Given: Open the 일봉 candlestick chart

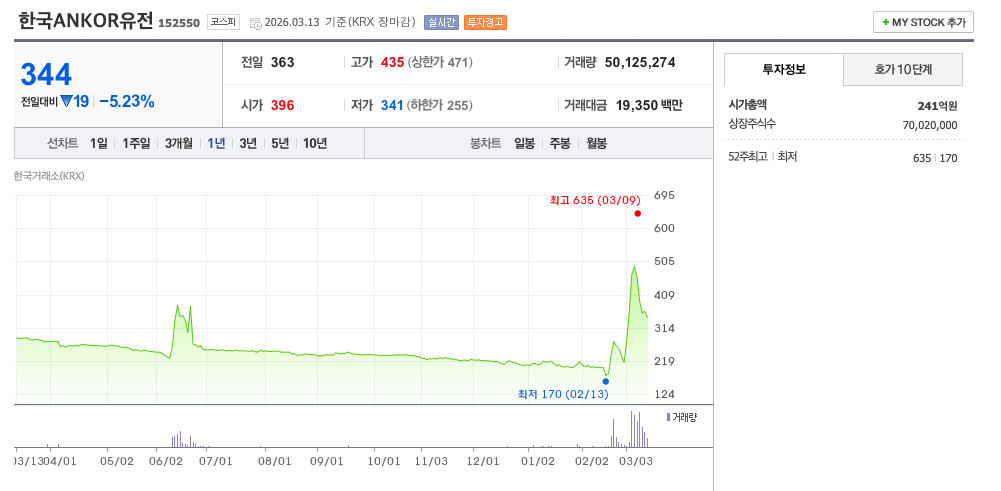Looking at the screenshot, I should 525,143.
